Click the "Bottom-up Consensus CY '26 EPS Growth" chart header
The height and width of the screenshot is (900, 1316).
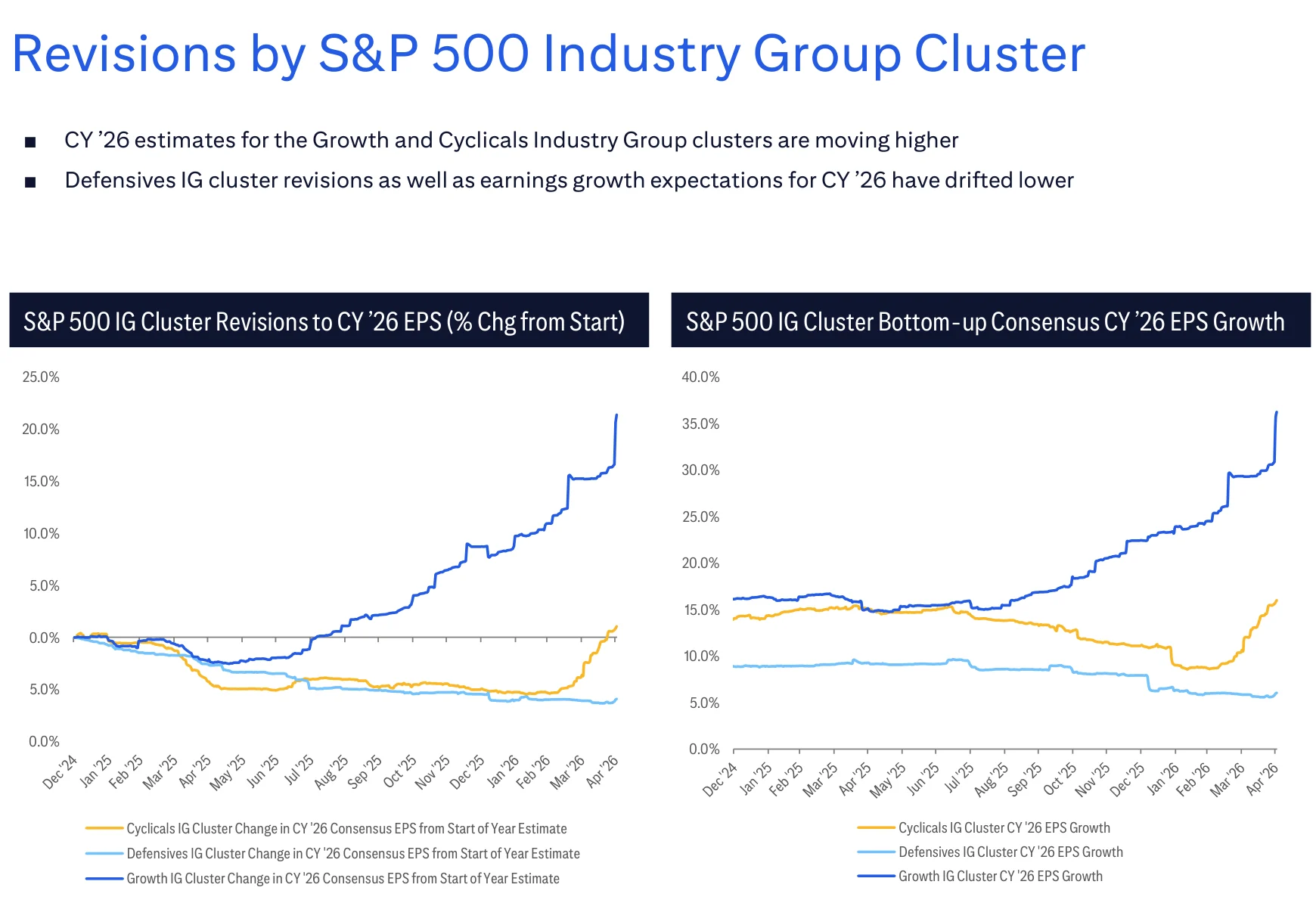[991, 321]
